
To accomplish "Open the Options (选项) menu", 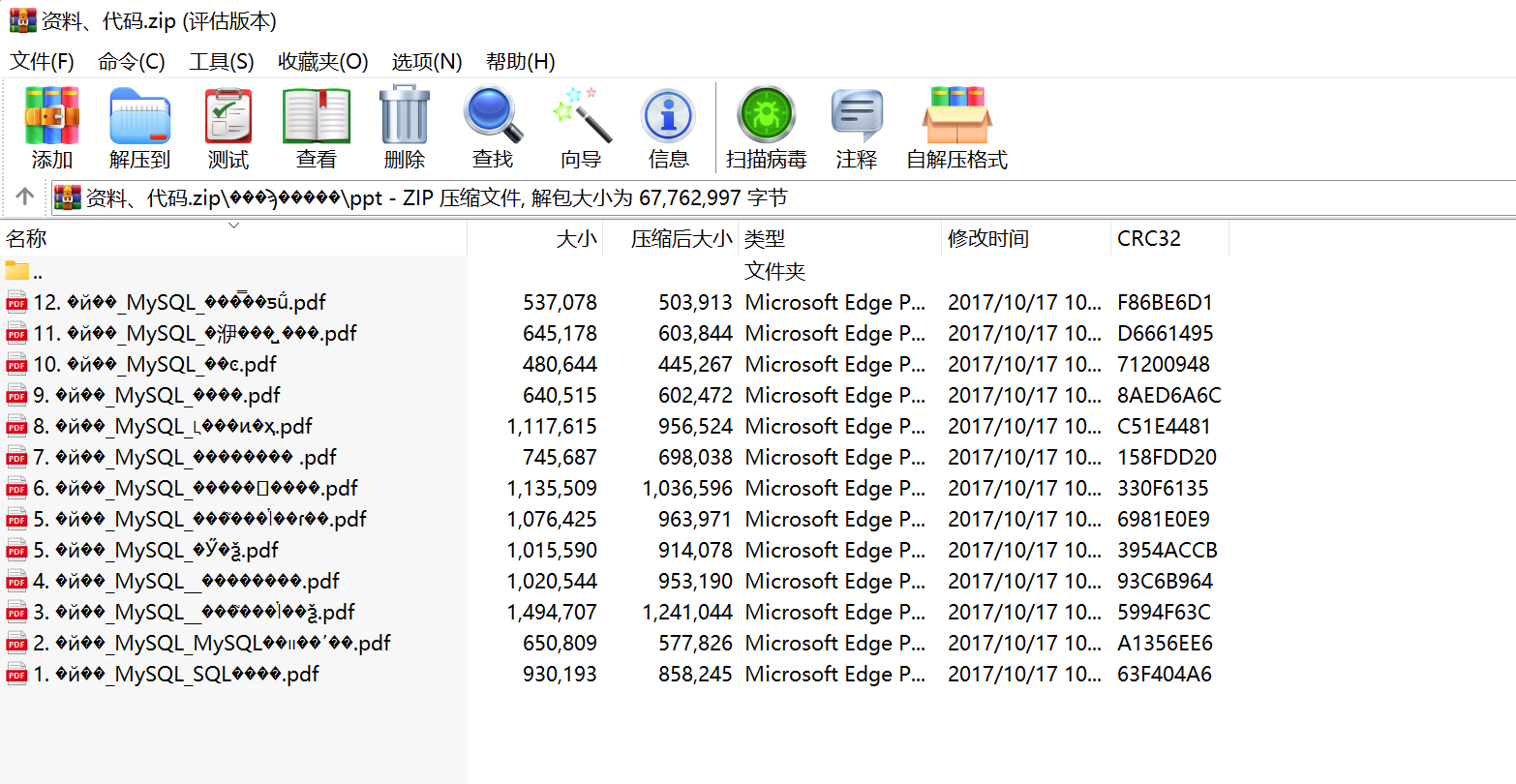I will click(427, 62).
